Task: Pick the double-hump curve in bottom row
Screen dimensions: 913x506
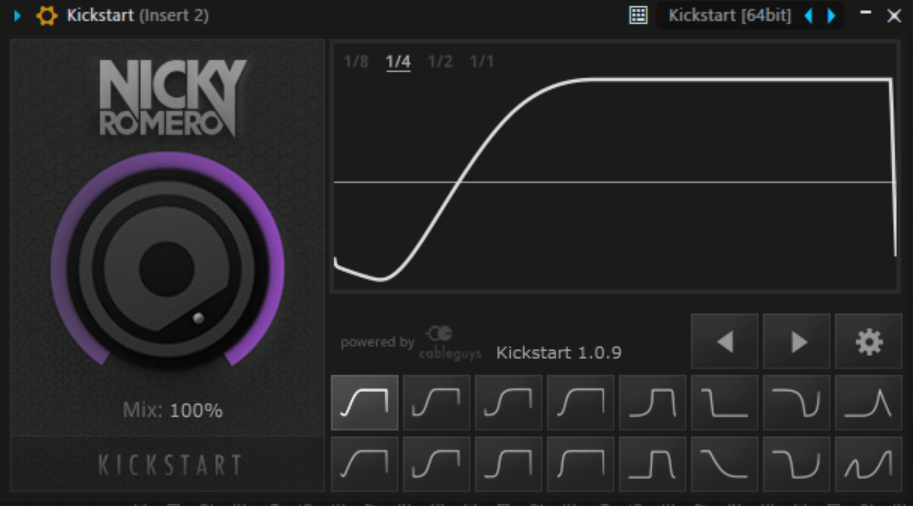Action: point(868,464)
